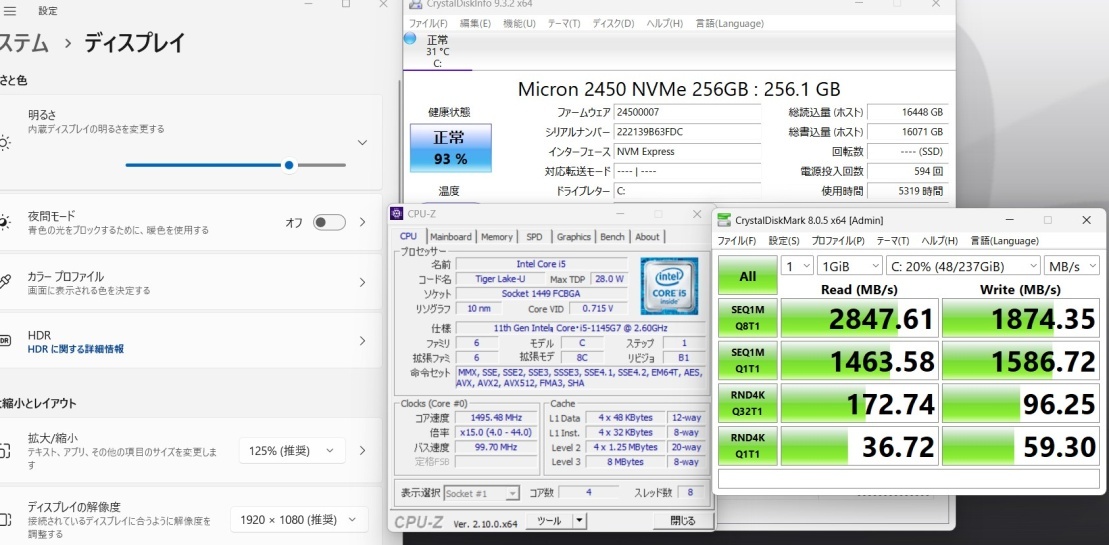
Task: Click the システム breadcrumb in Settings
Action: click(x=24, y=43)
